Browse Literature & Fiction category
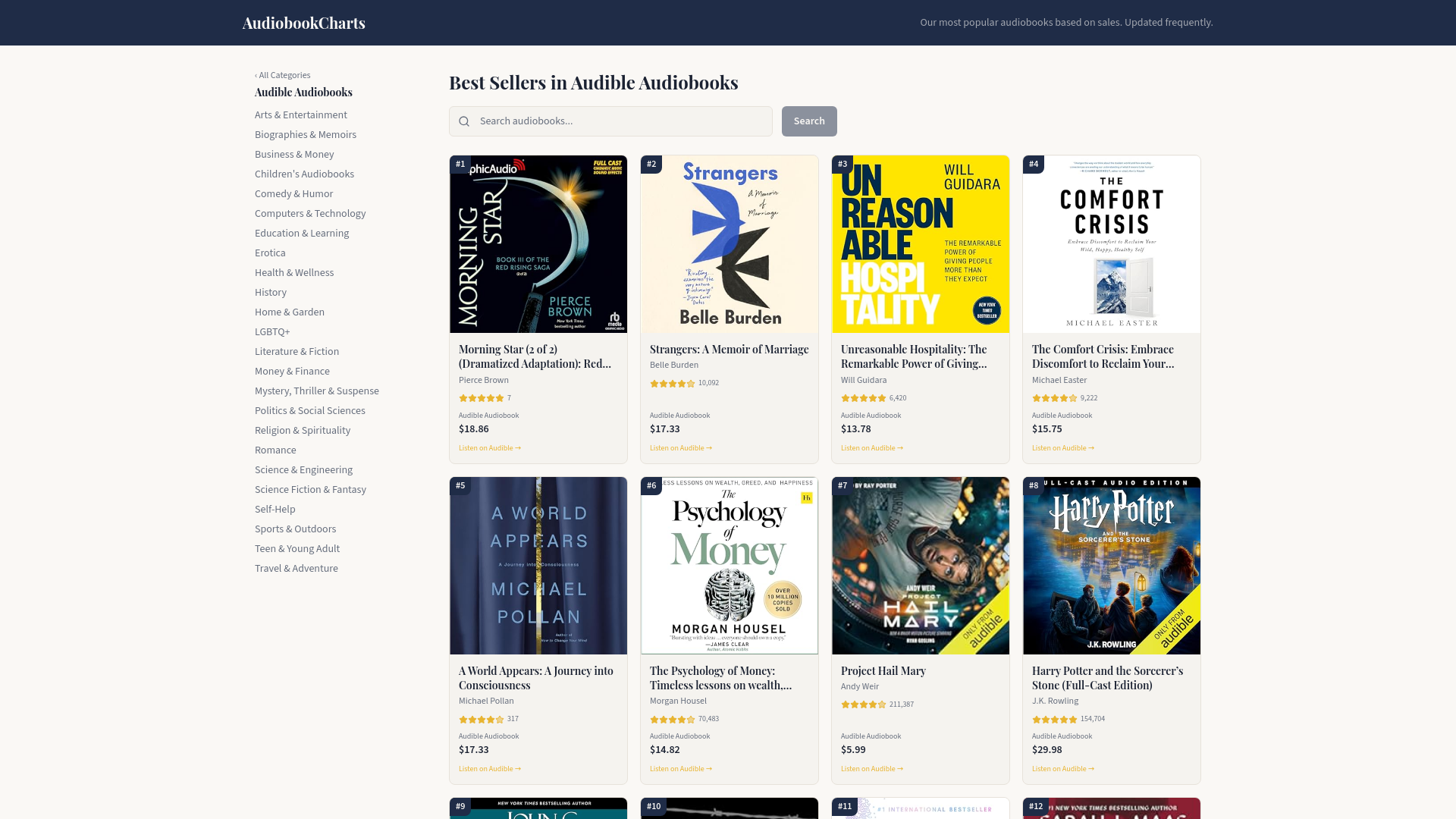 click(x=297, y=351)
